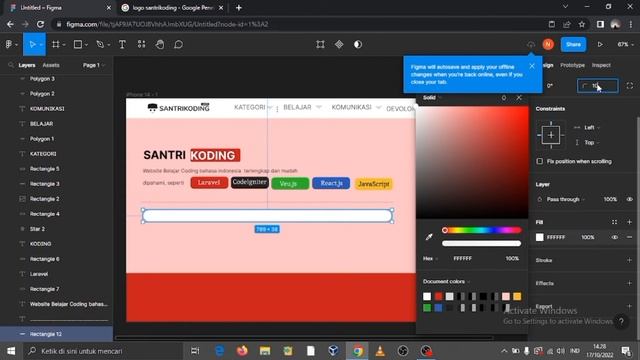This screenshot has height=360, width=640.
Task: Click the Laravel red button on canvas
Action: (209, 183)
